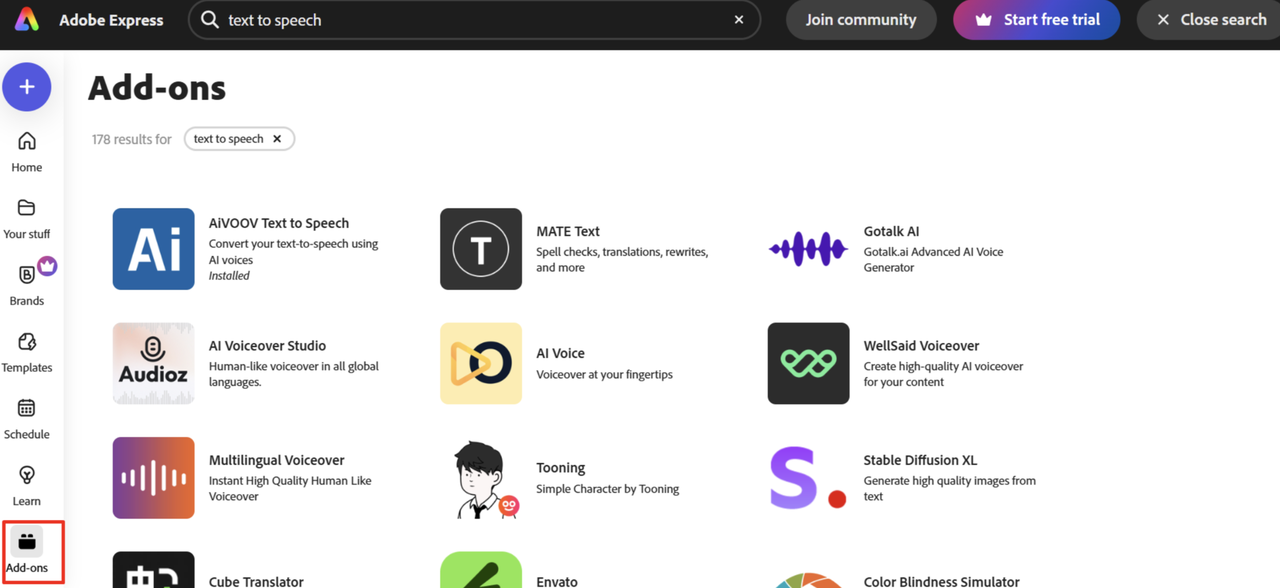Open the AiVOOV Text to Speech title
The height and width of the screenshot is (588, 1280).
pos(279,223)
